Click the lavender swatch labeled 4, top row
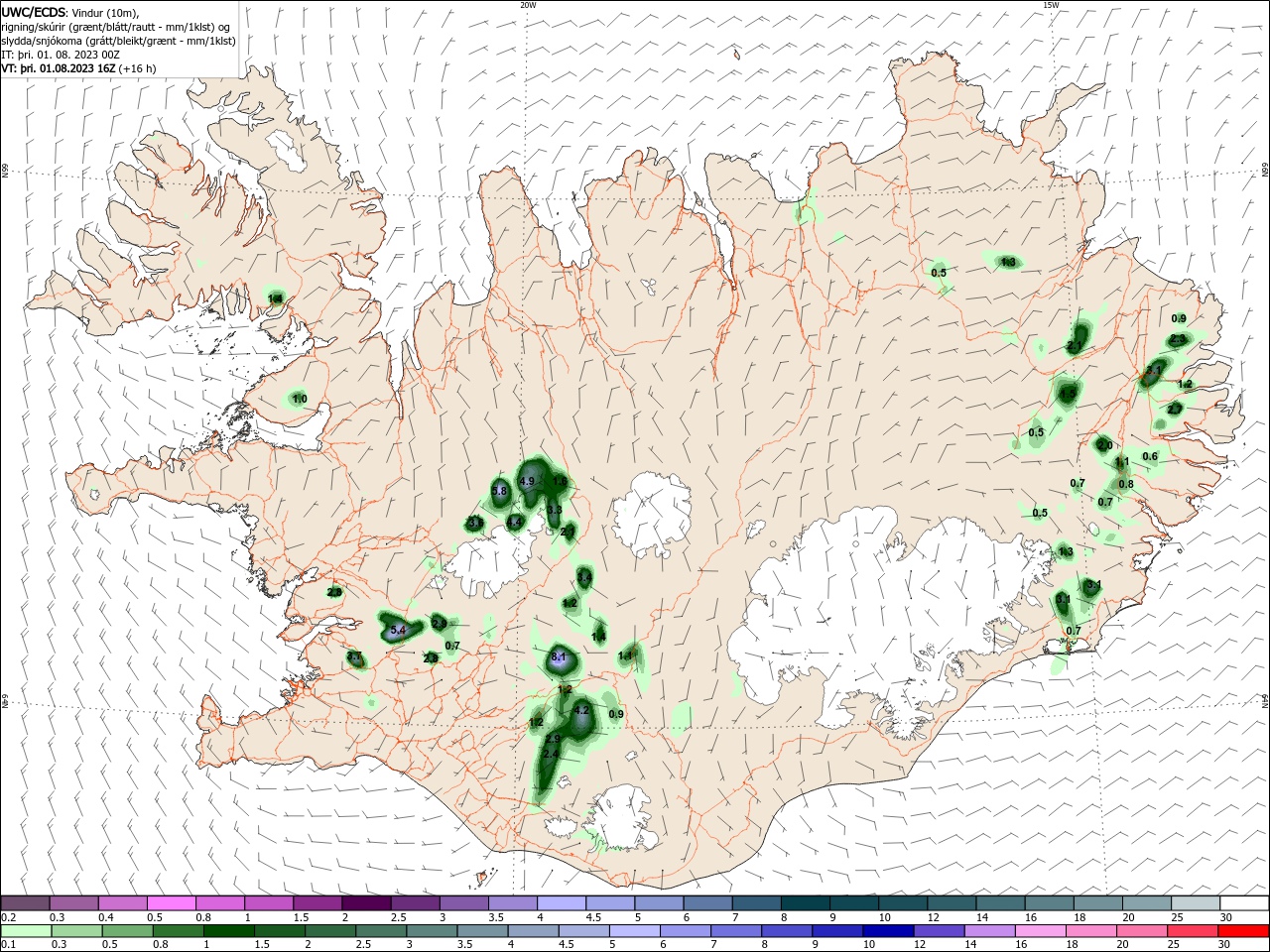This screenshot has width=1270, height=952. click(x=562, y=903)
